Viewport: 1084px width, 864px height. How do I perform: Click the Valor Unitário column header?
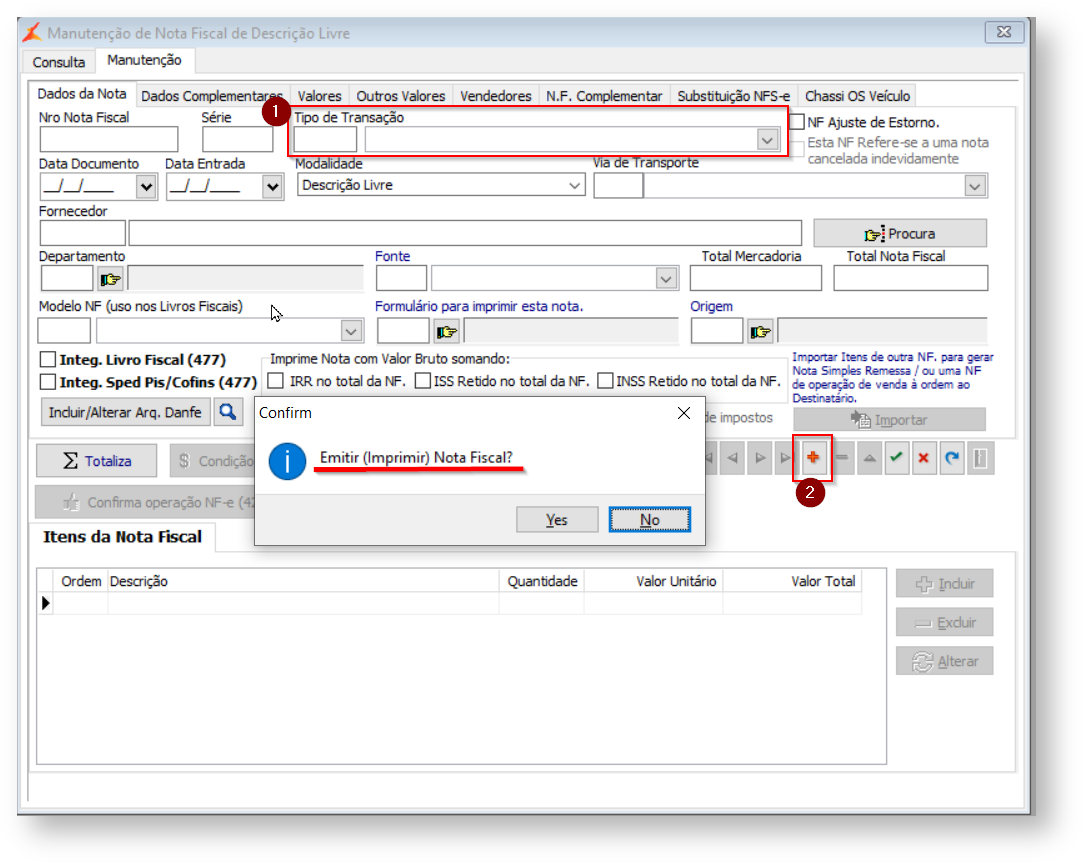[x=654, y=581]
